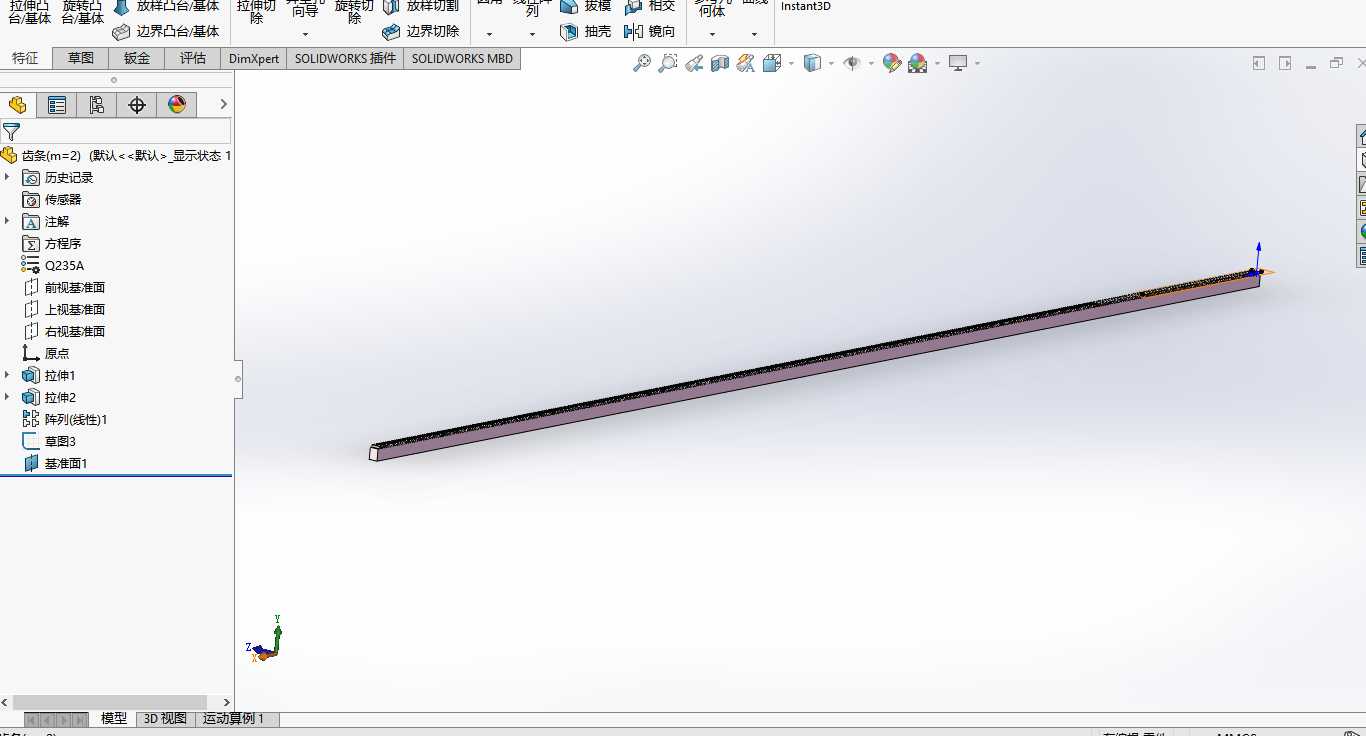Image resolution: width=1366 pixels, height=736 pixels.
Task: Expand the 历史记录 history folder
Action: pos(7,177)
